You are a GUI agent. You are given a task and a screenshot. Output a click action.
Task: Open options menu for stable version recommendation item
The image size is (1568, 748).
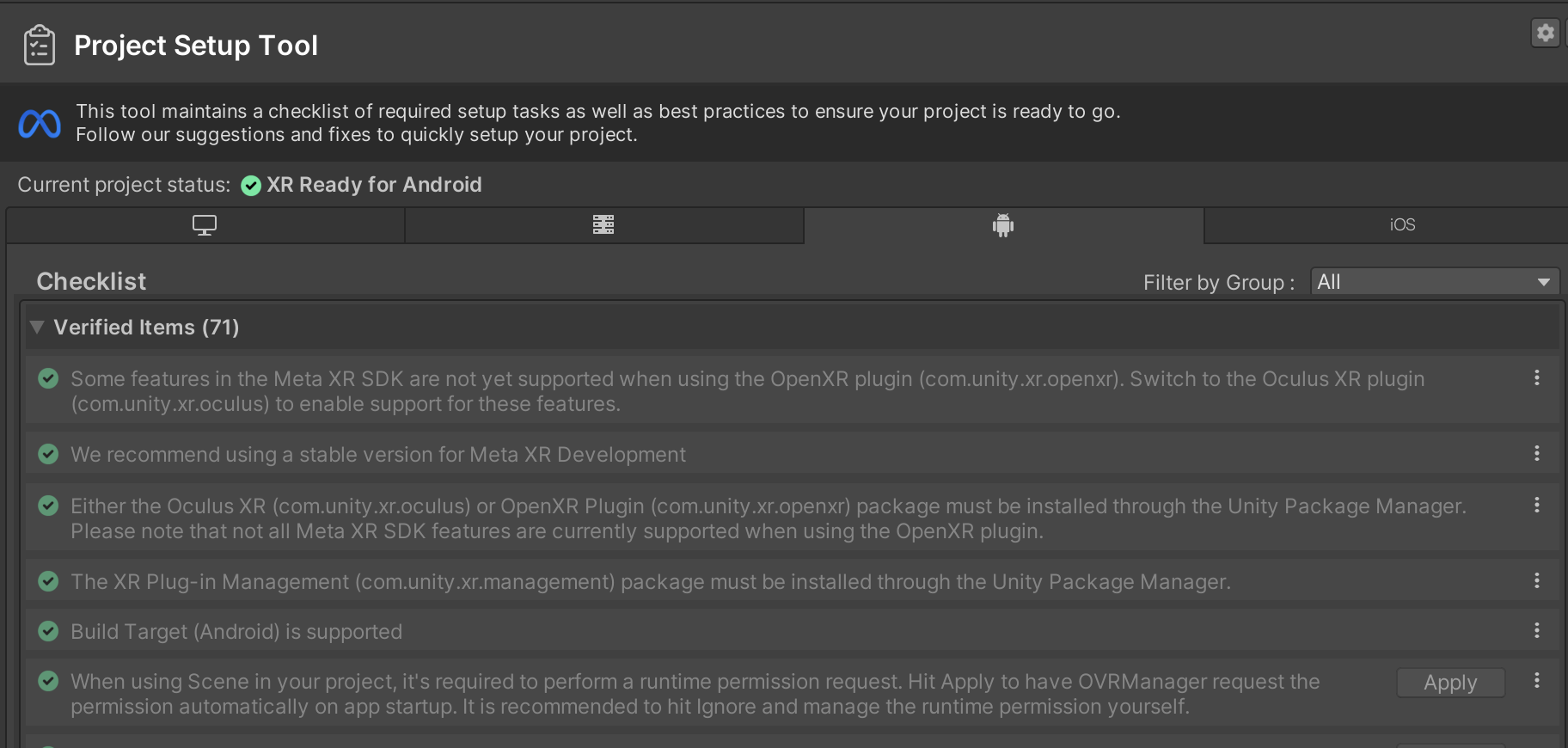pyautogui.click(x=1537, y=453)
